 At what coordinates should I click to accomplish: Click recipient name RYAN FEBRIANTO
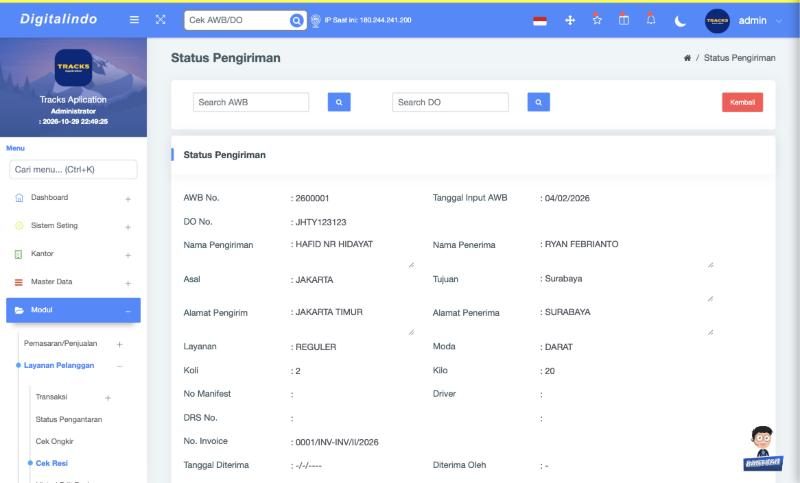coord(582,244)
